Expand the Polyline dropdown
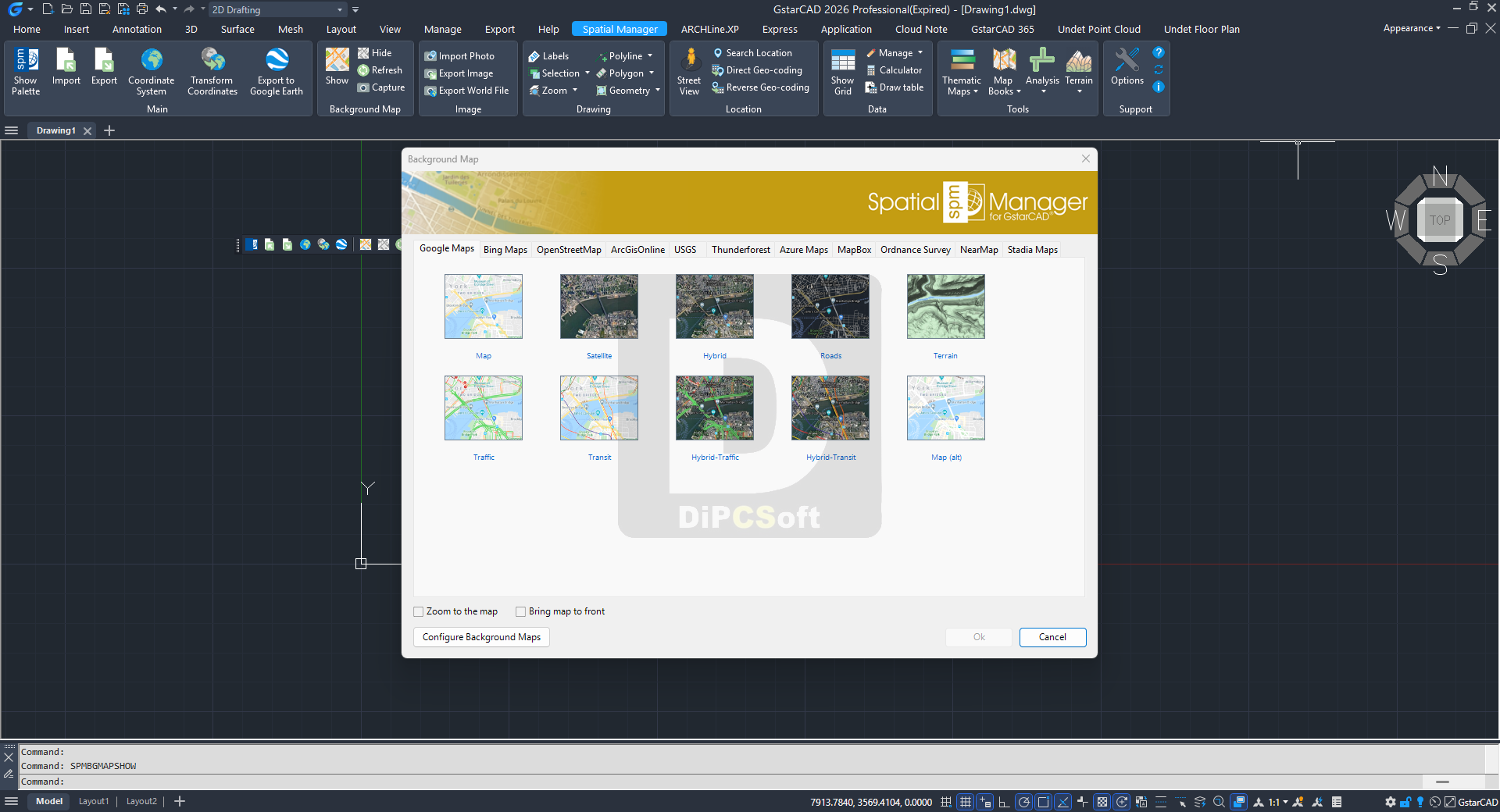The image size is (1500, 812). click(x=649, y=56)
